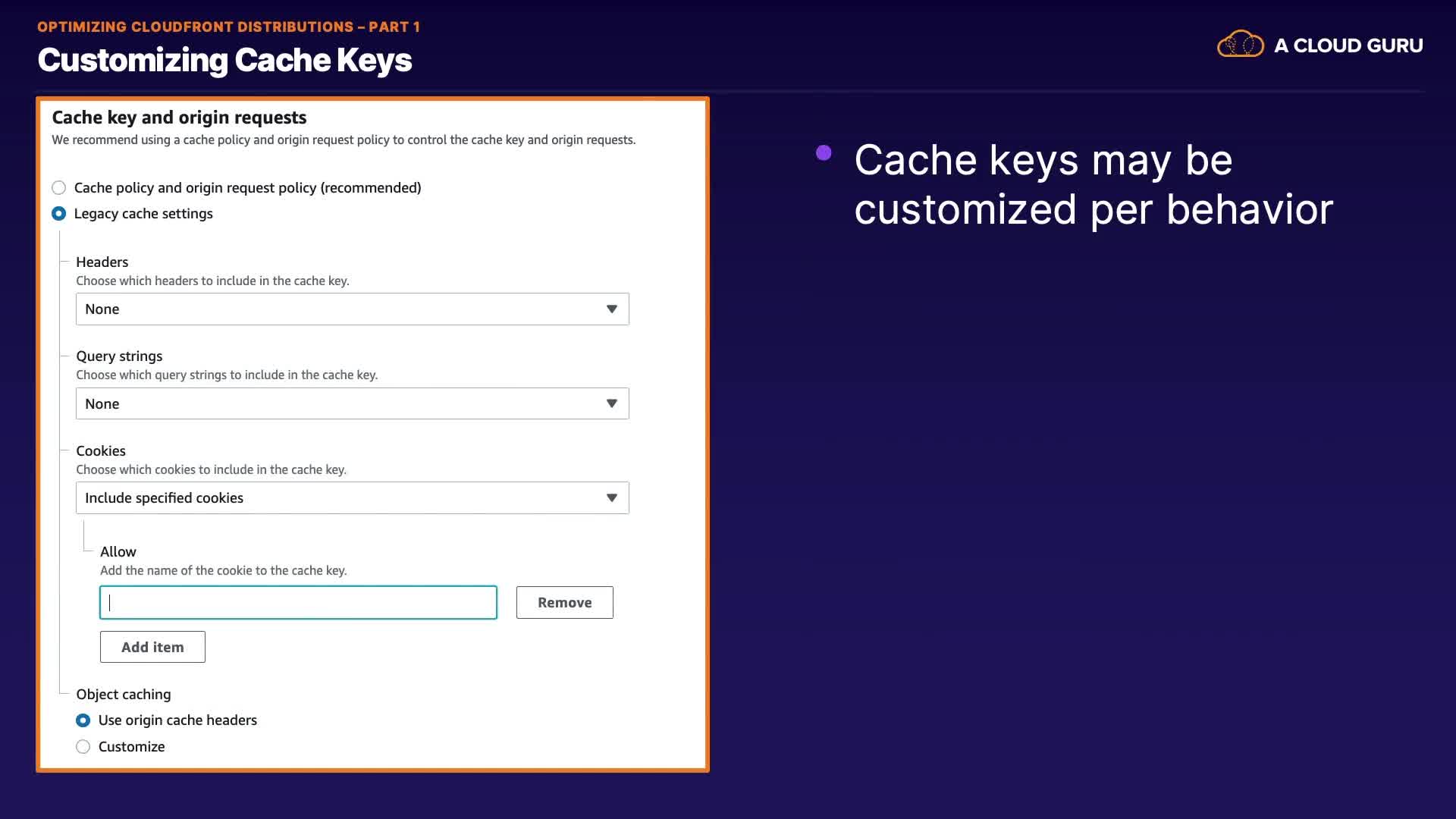The width and height of the screenshot is (1456, 819).
Task: Click the A Cloud Guru cloud logo
Action: tap(1240, 45)
